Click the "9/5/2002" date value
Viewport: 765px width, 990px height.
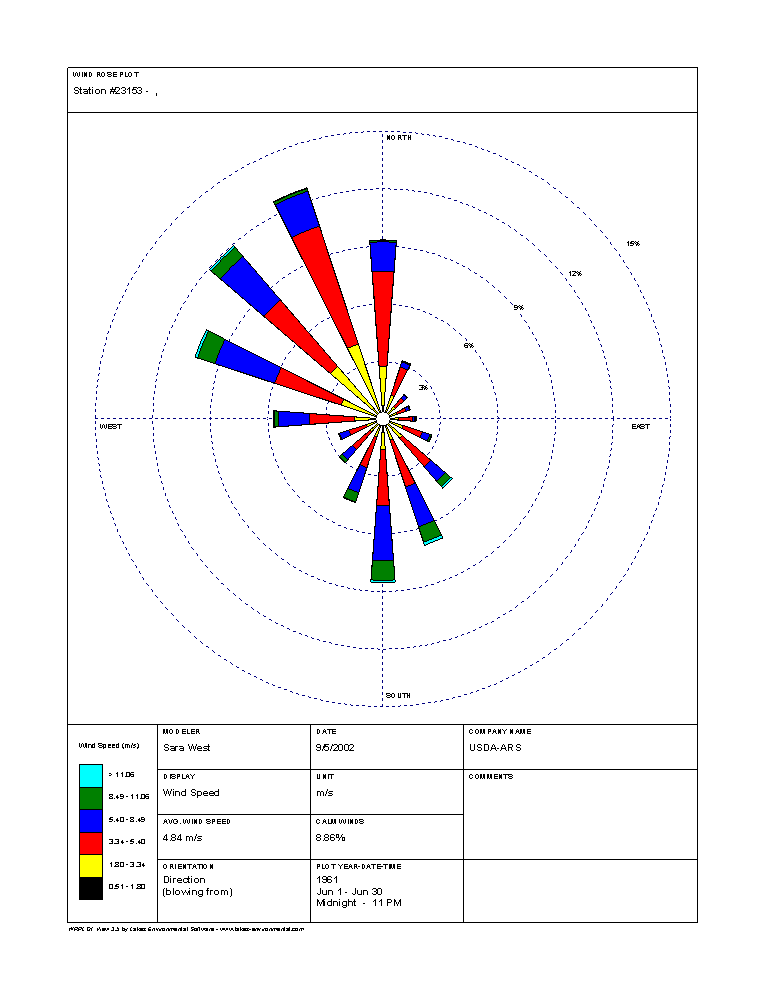[335, 748]
